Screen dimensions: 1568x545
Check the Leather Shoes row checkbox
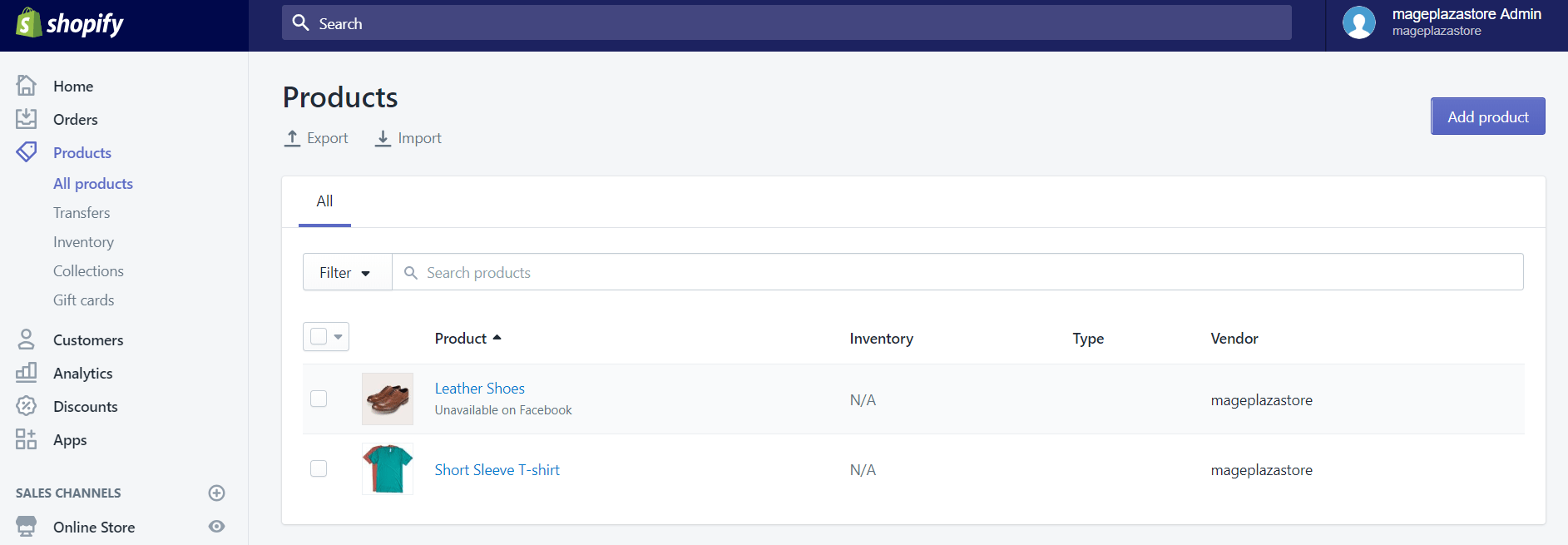tap(319, 399)
